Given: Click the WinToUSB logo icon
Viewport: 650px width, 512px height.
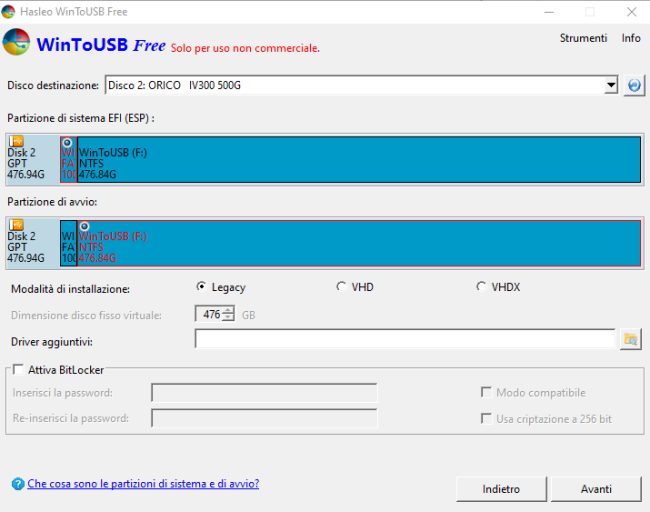Looking at the screenshot, I should pos(16,44).
